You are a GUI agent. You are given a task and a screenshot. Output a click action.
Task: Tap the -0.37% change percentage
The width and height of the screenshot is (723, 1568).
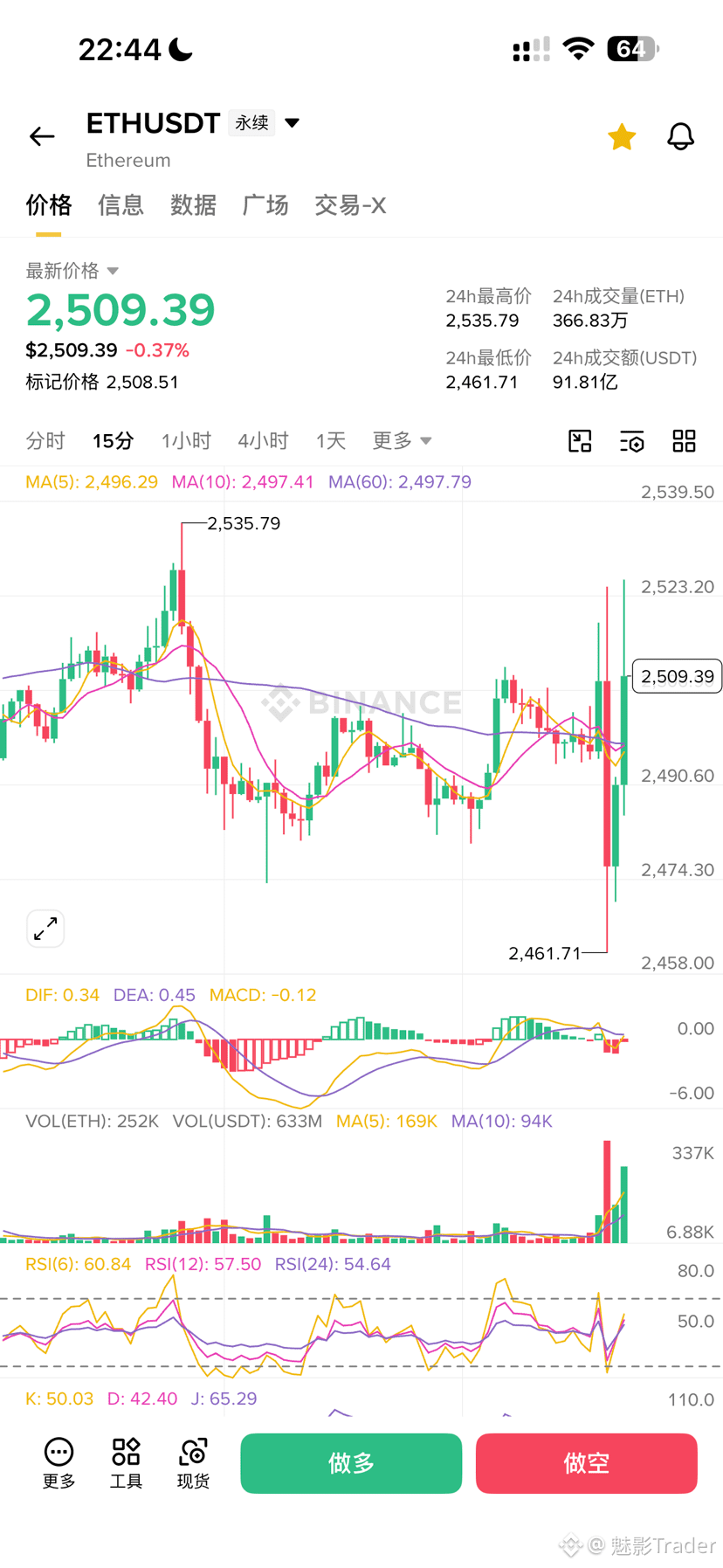157,350
